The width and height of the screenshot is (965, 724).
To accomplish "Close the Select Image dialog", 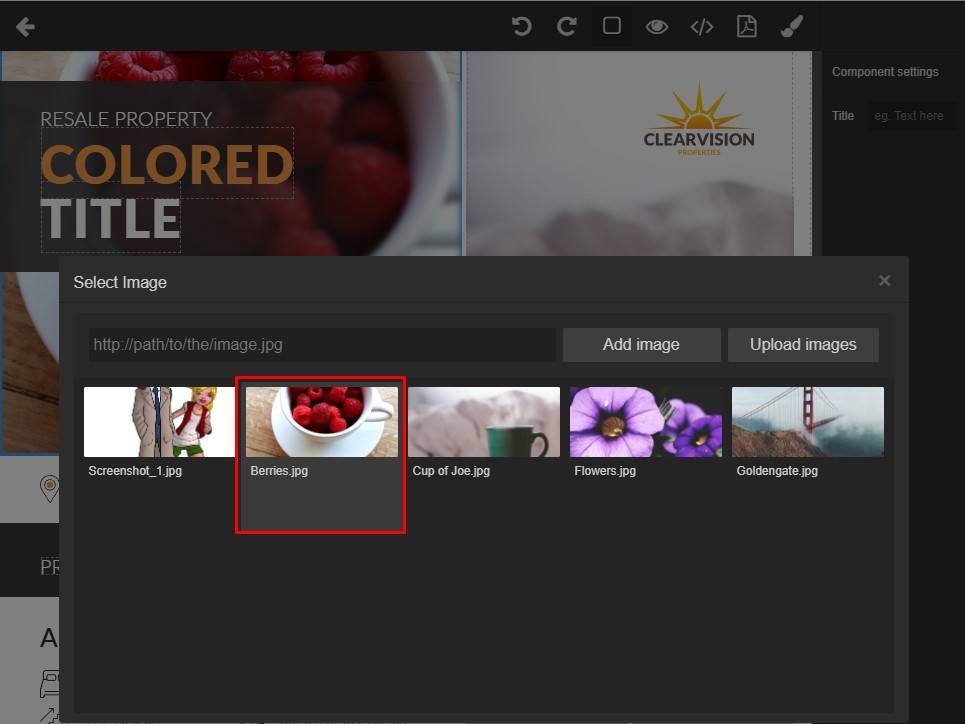I will click(x=884, y=281).
